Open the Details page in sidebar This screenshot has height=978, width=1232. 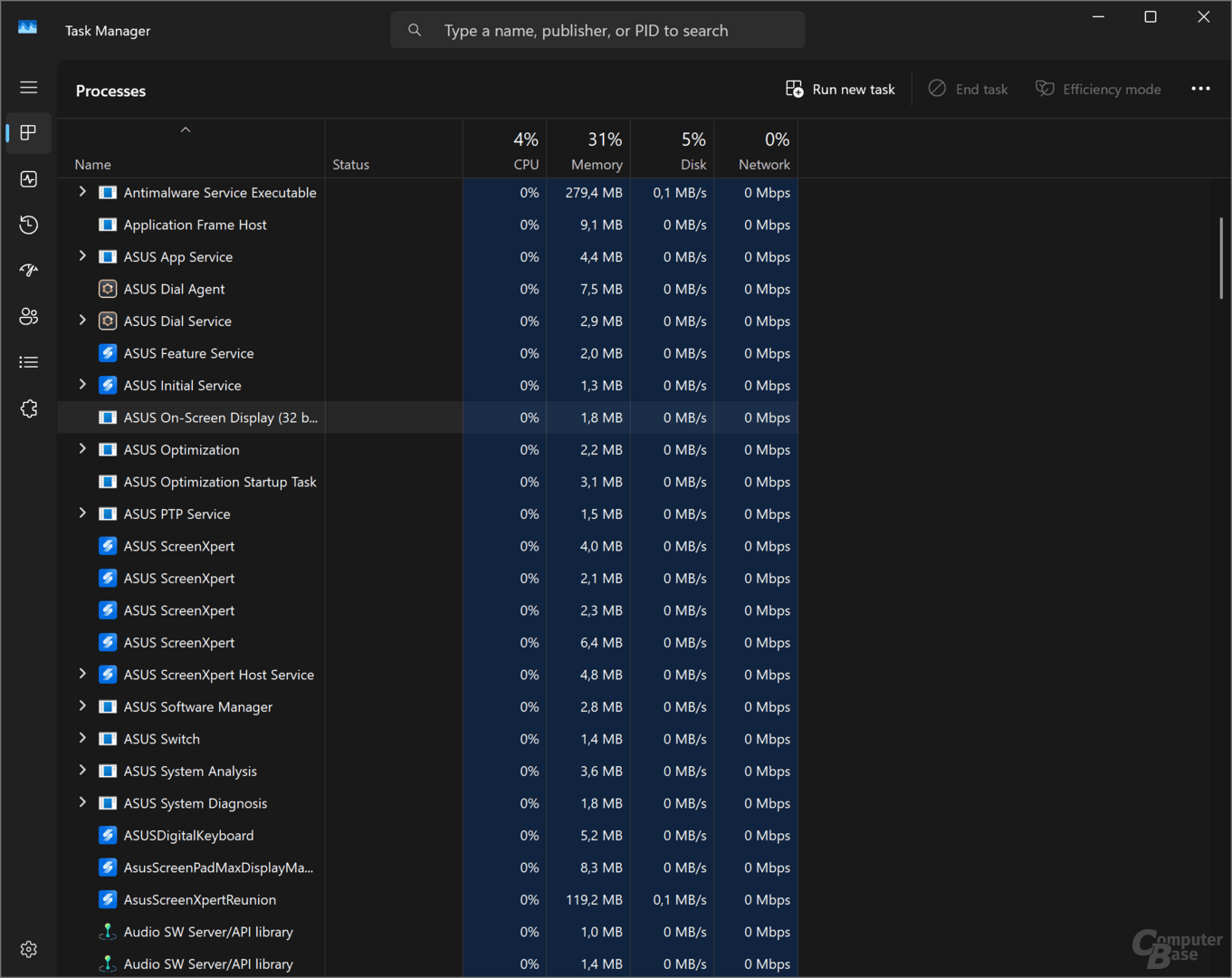coord(29,362)
